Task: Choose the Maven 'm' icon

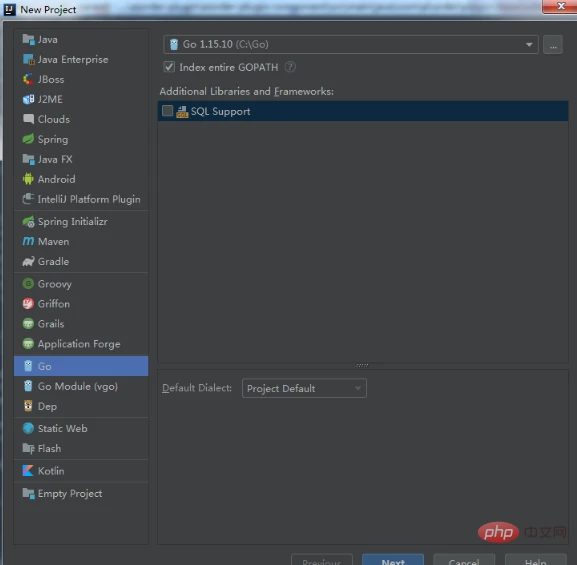Action: (28, 241)
